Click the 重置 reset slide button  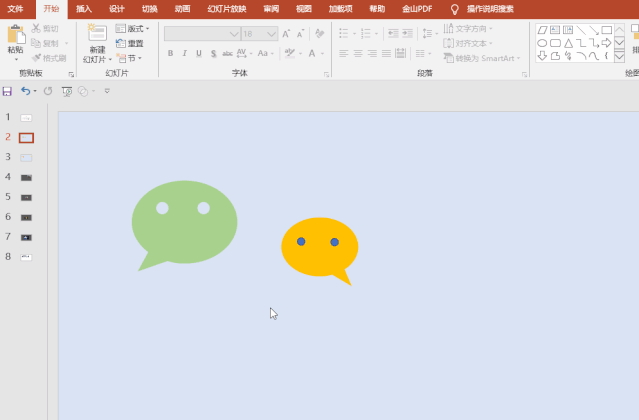(130, 43)
